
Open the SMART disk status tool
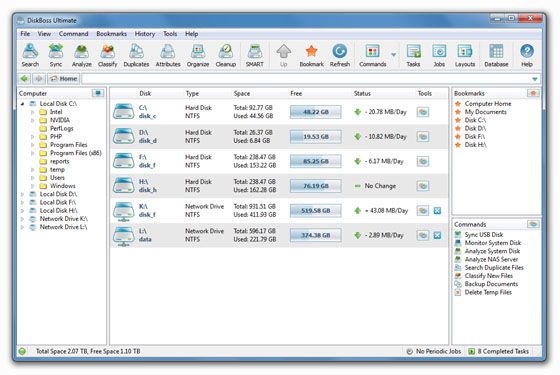pos(254,55)
